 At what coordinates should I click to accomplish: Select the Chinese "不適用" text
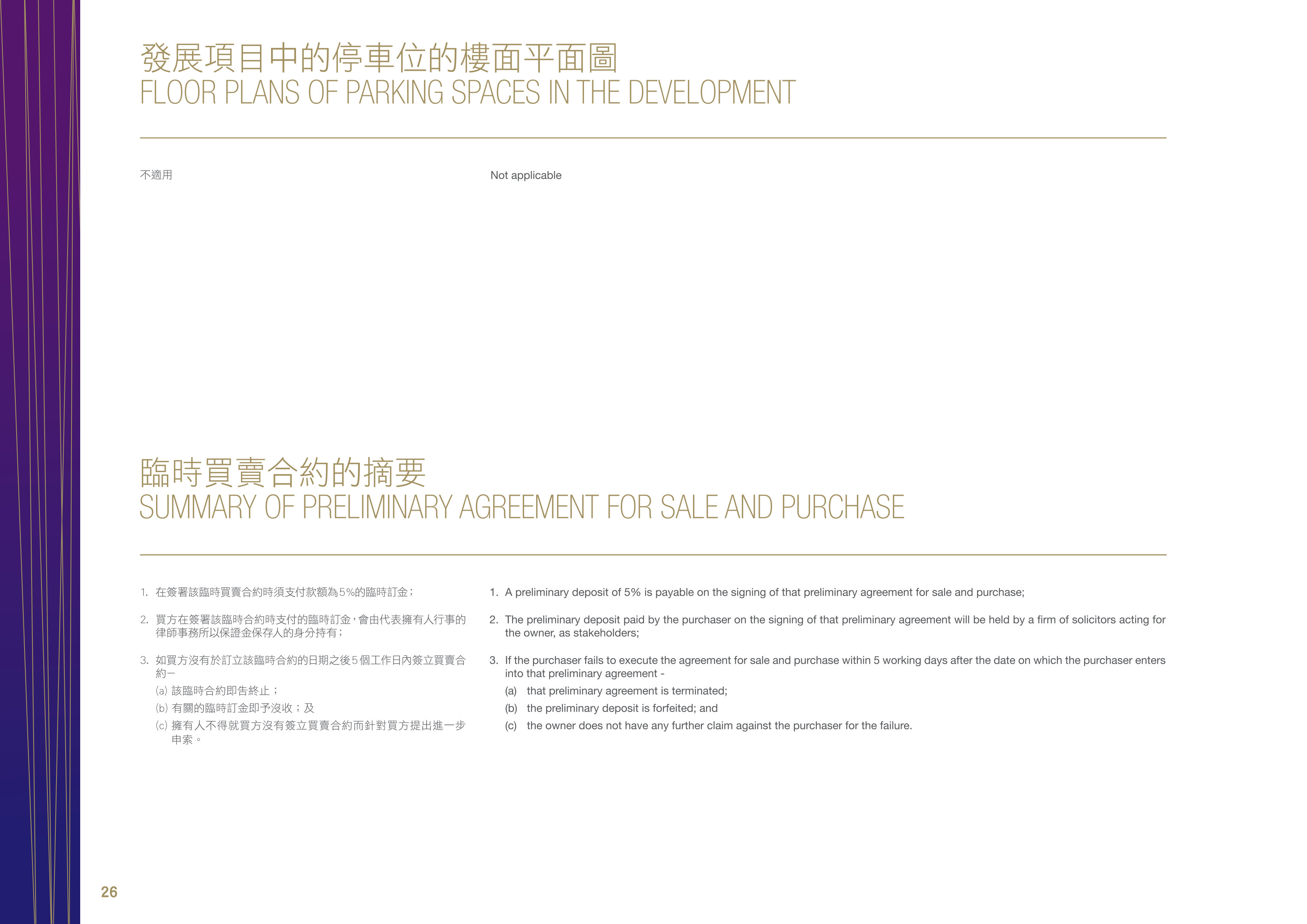(x=156, y=175)
